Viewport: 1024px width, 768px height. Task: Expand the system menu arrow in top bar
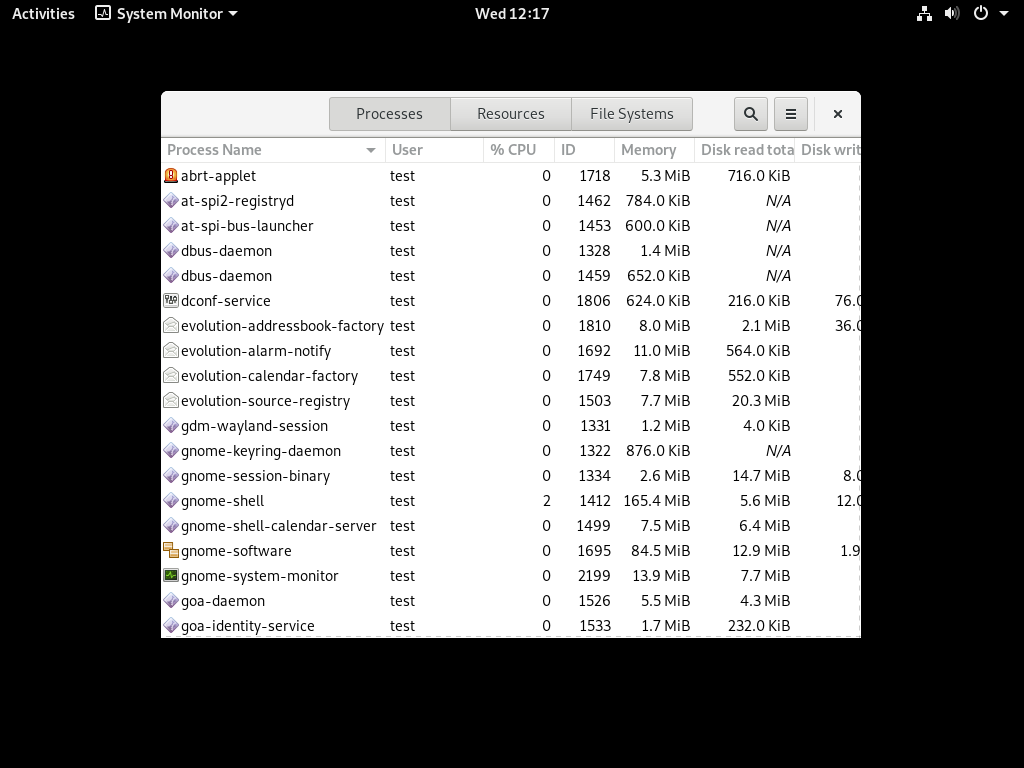pyautogui.click(x=1004, y=14)
